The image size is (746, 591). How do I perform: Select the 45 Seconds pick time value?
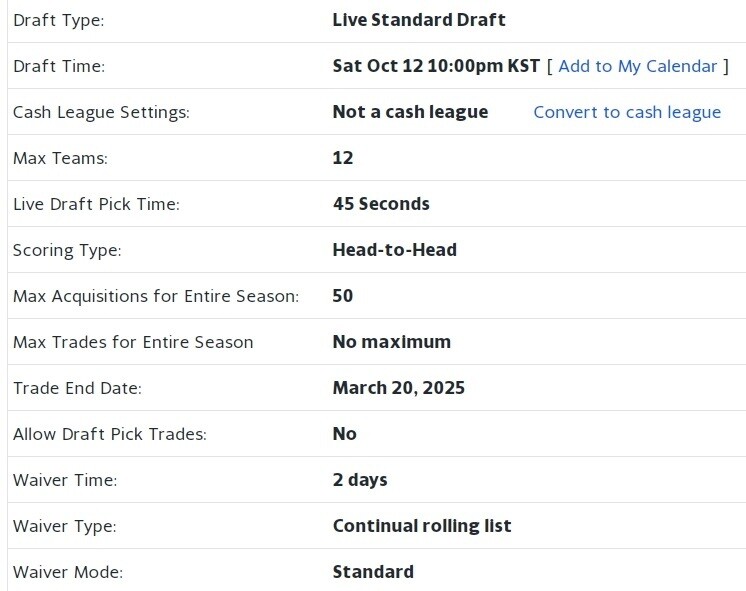[x=381, y=204]
